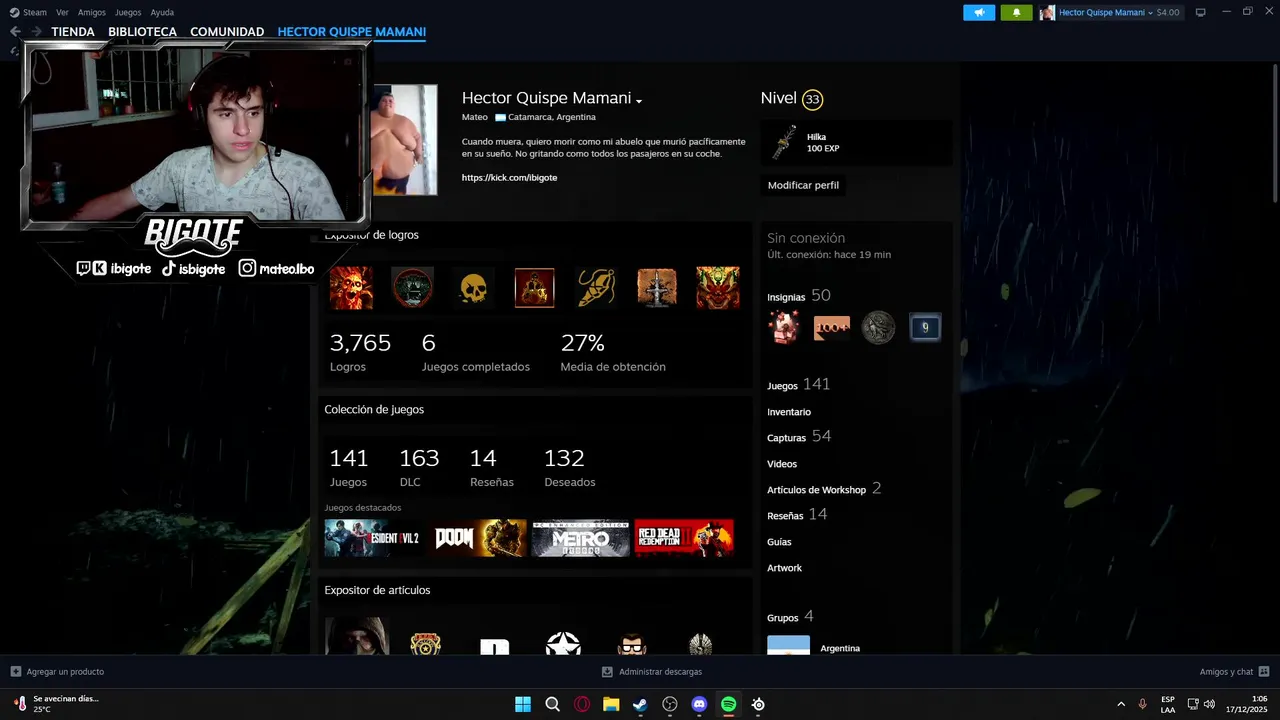Screen dimensions: 1280x720
Task: Select the blue number 9 badge icon
Action: pos(925,327)
